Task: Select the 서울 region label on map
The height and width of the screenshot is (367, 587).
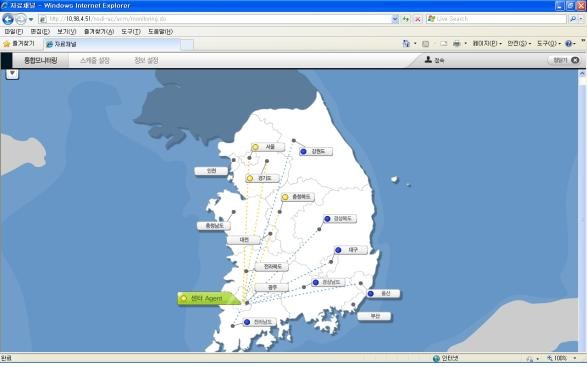Action: [x=268, y=147]
